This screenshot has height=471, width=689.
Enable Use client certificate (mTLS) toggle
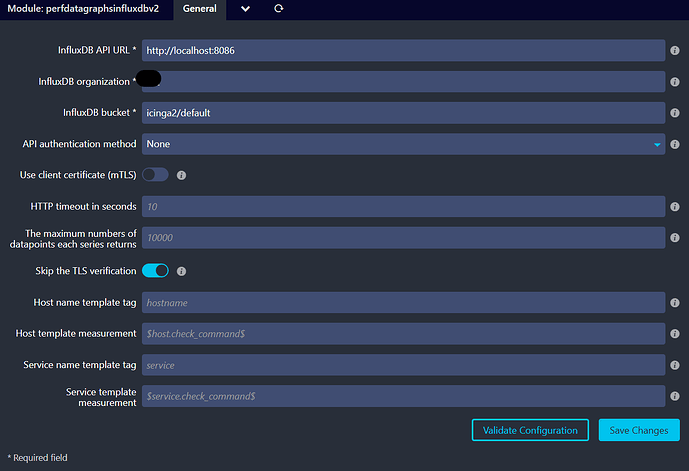point(155,175)
